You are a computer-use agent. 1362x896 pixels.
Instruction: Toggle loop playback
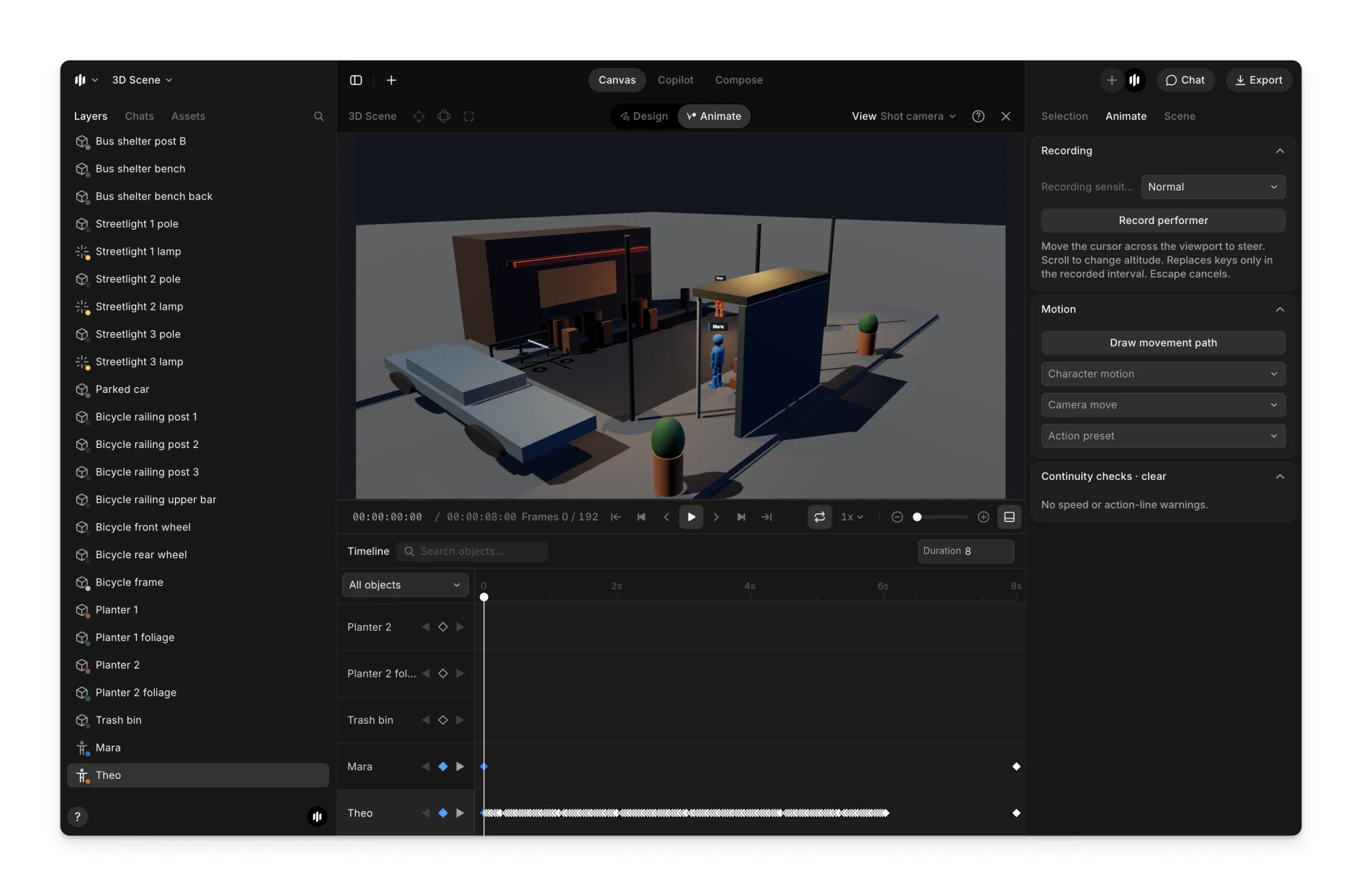point(819,517)
